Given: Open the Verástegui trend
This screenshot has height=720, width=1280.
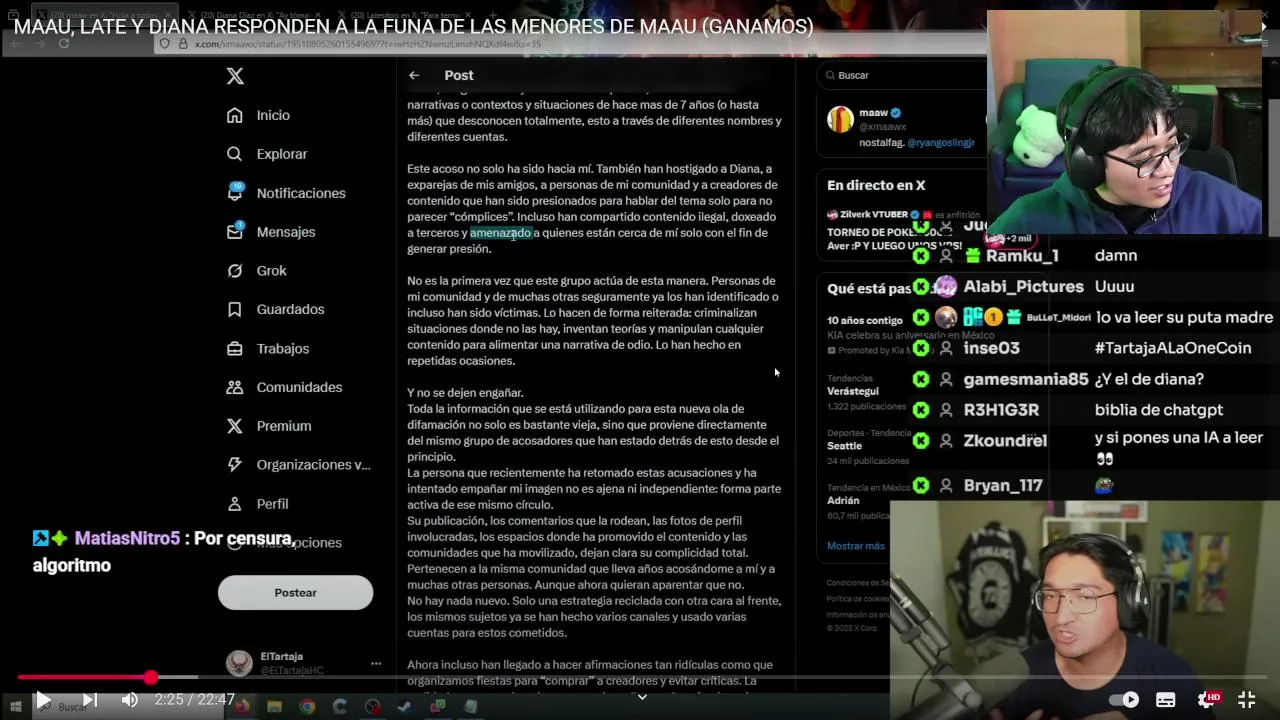Looking at the screenshot, I should click(x=852, y=391).
